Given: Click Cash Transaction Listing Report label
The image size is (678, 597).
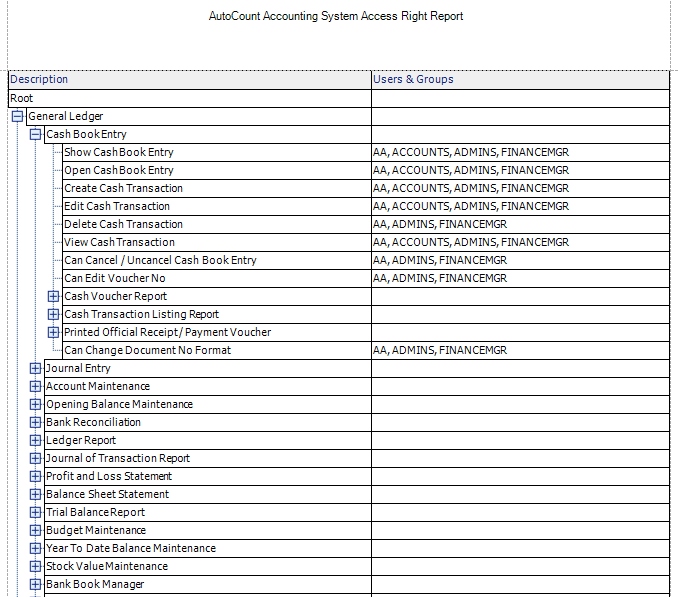Looking at the screenshot, I should [141, 314].
